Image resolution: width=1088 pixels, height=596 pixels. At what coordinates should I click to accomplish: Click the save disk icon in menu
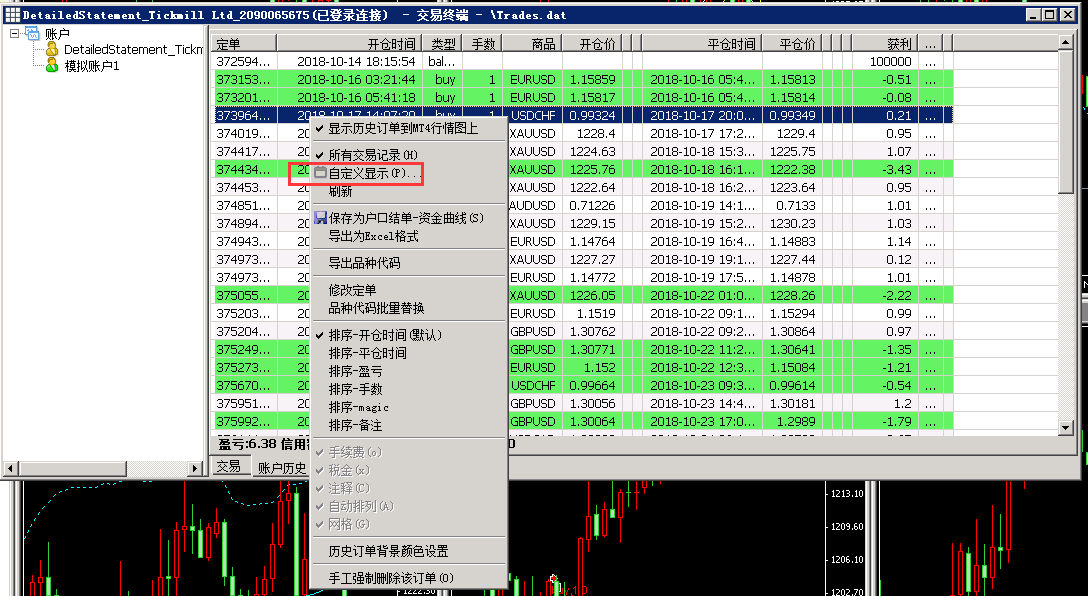(x=320, y=218)
